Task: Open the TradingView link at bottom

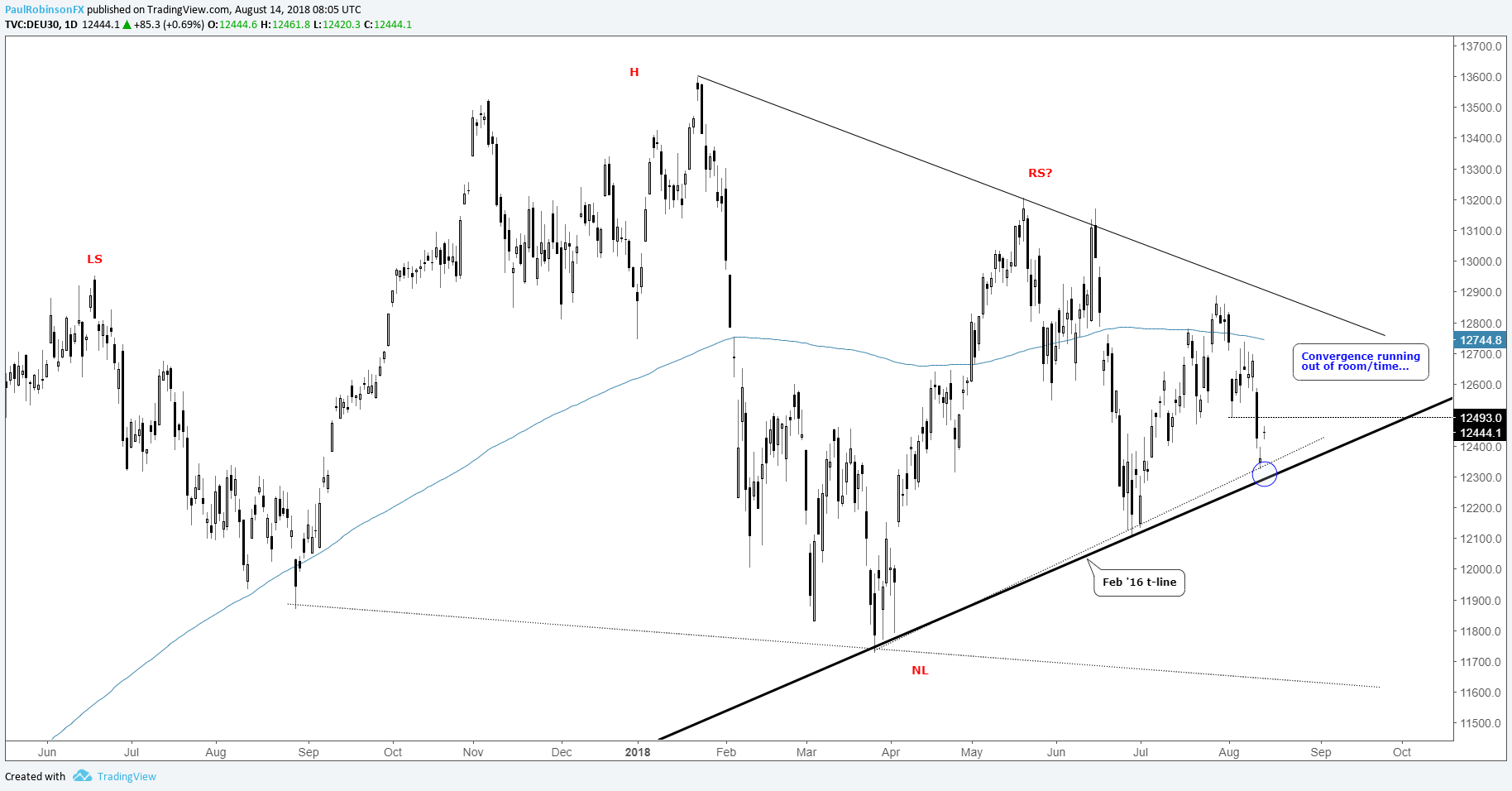Action: (x=127, y=776)
